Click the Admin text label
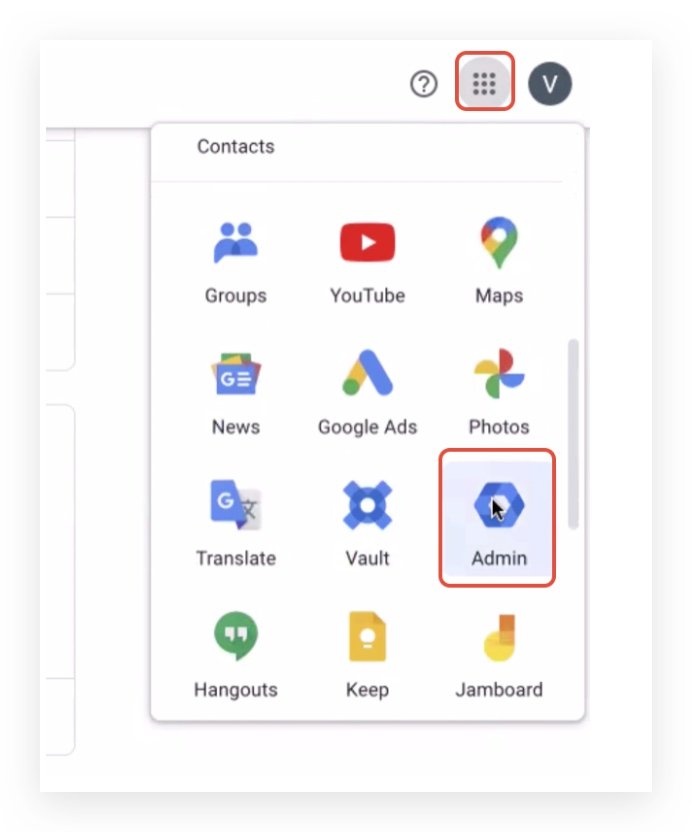692x832 pixels. tap(499, 558)
